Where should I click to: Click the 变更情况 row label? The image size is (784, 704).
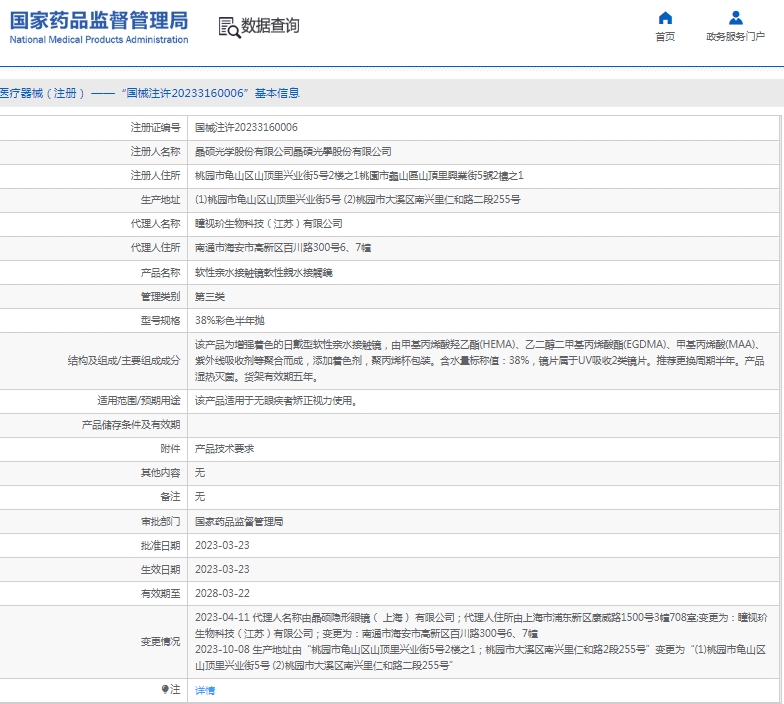(x=160, y=642)
